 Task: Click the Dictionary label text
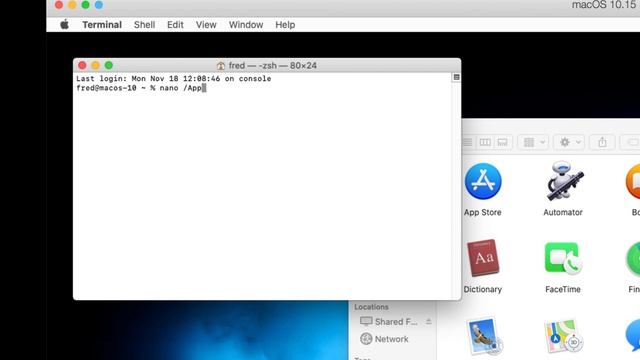point(482,289)
